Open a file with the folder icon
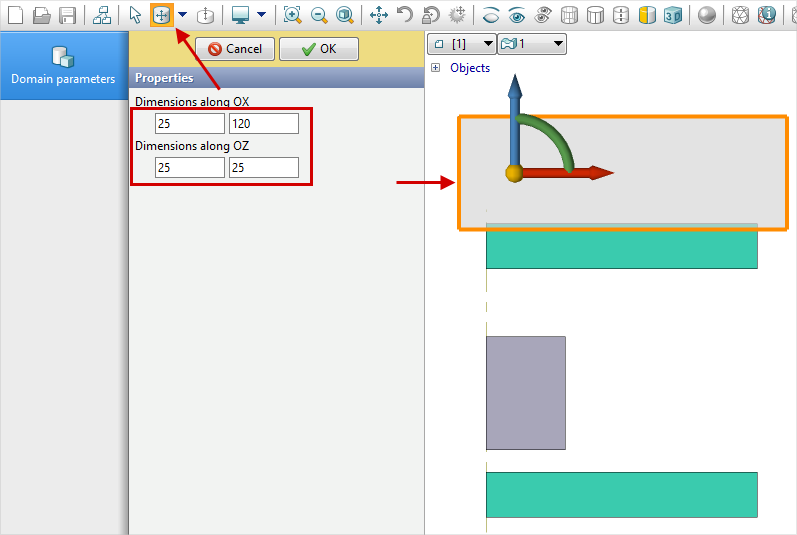This screenshot has height=535, width=797. pos(41,15)
